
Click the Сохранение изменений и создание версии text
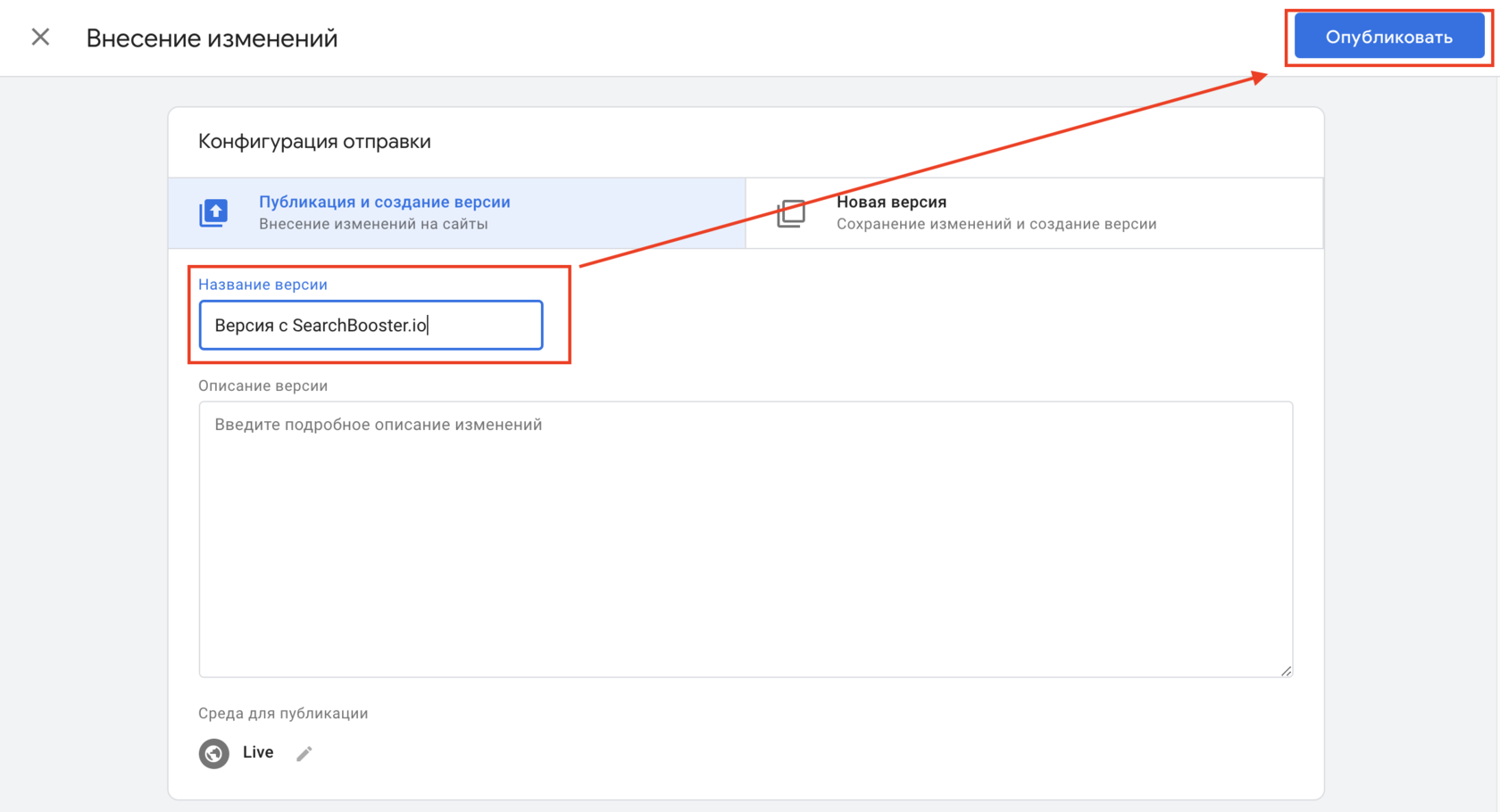pyautogui.click(x=996, y=224)
